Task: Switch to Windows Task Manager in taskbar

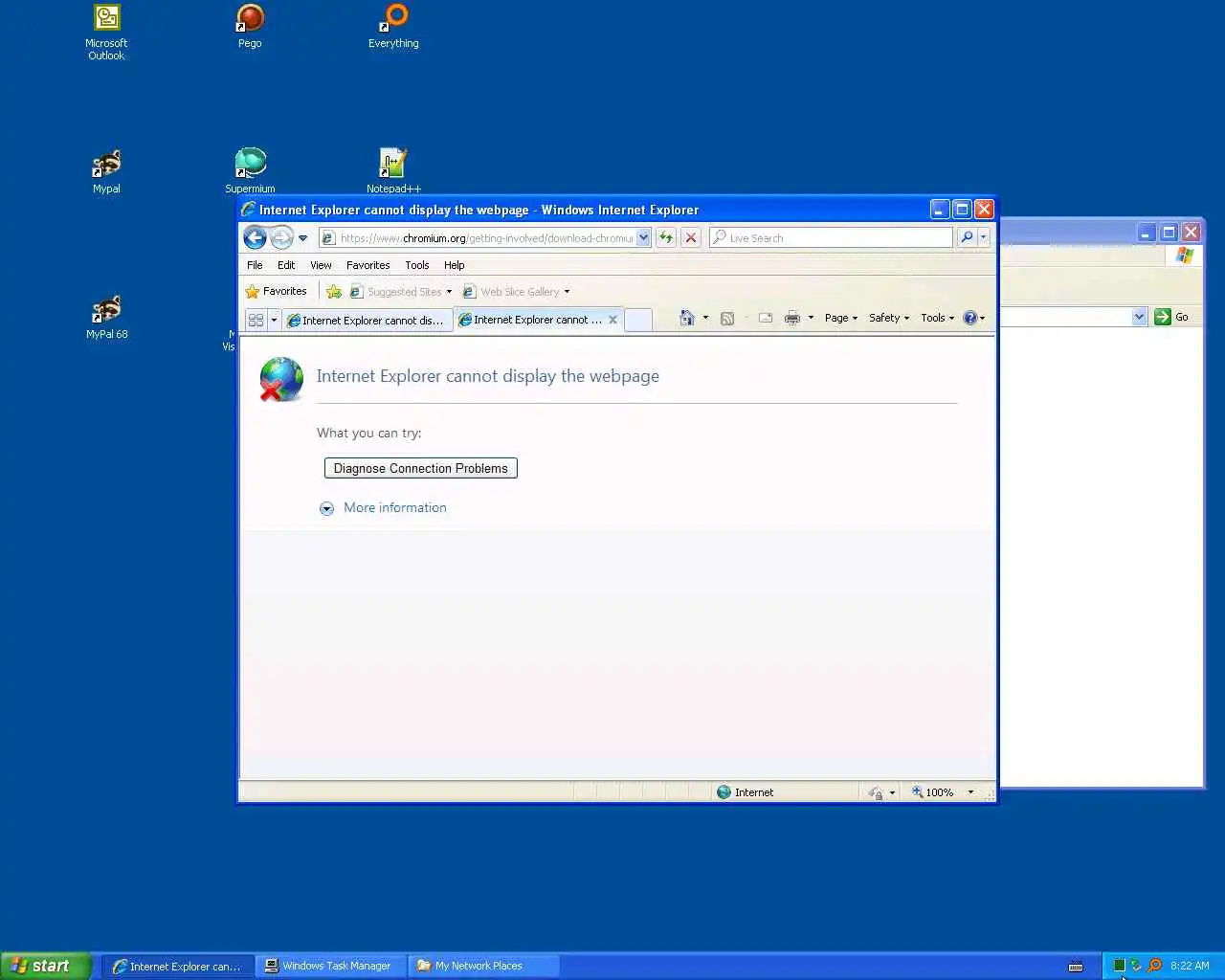Action: click(332, 966)
